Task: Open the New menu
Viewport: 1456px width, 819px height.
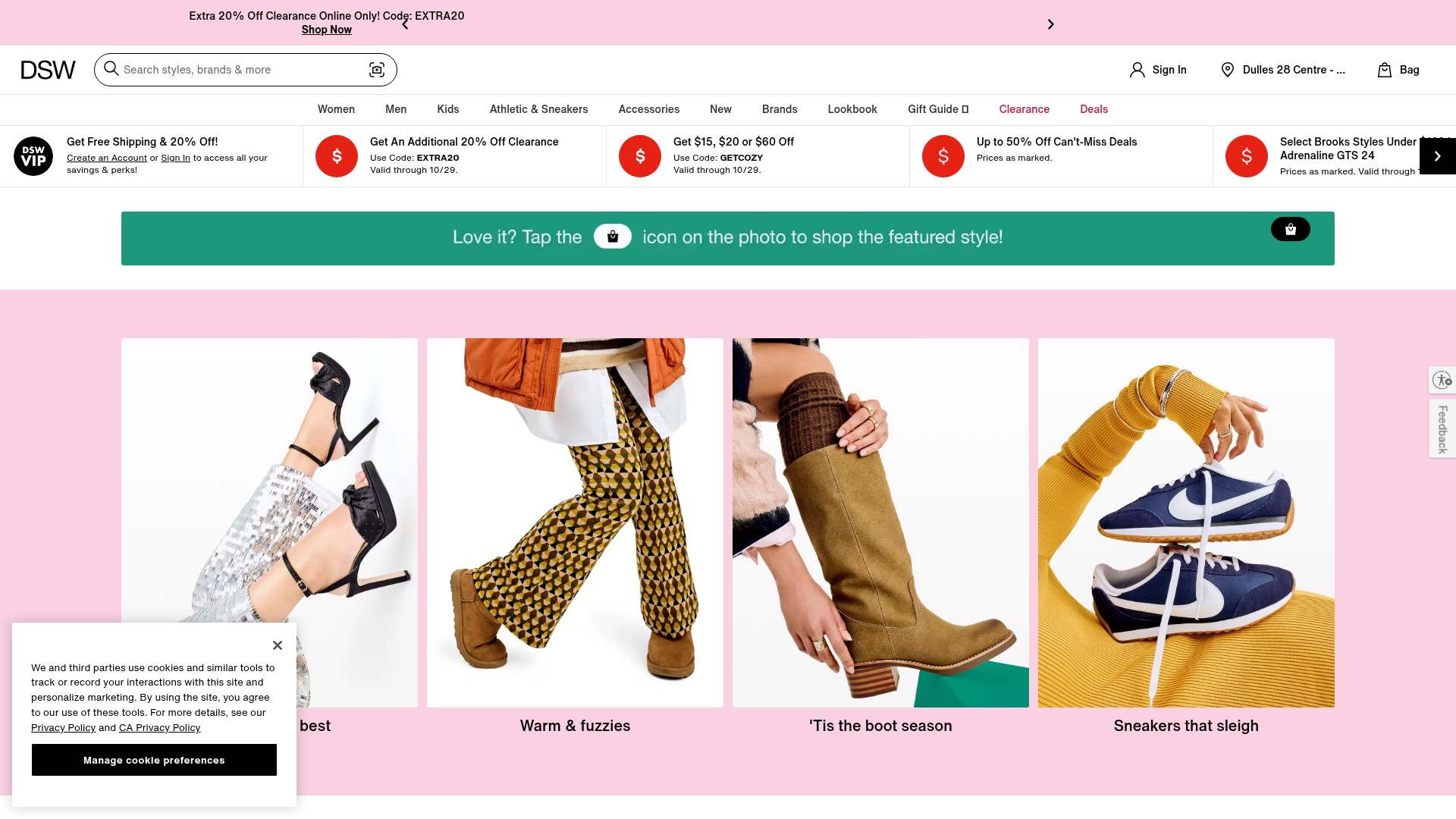Action: pos(720,109)
